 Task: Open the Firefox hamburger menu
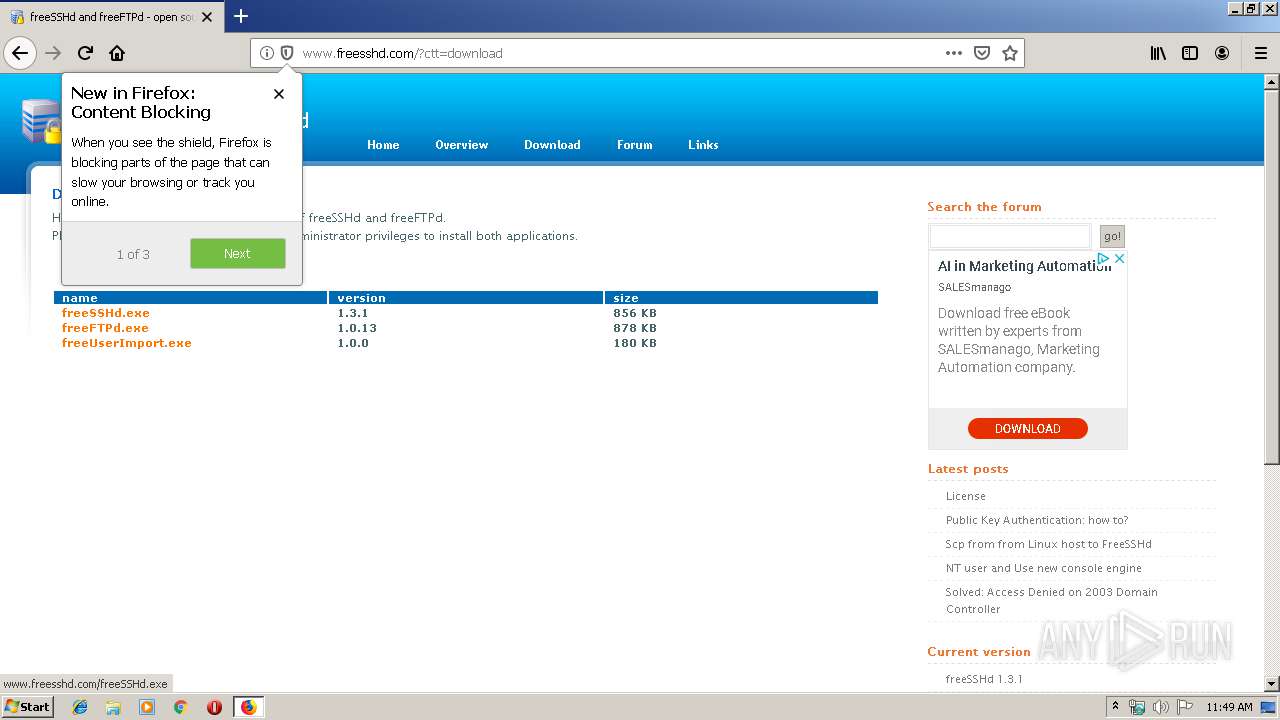pyautogui.click(x=1261, y=53)
